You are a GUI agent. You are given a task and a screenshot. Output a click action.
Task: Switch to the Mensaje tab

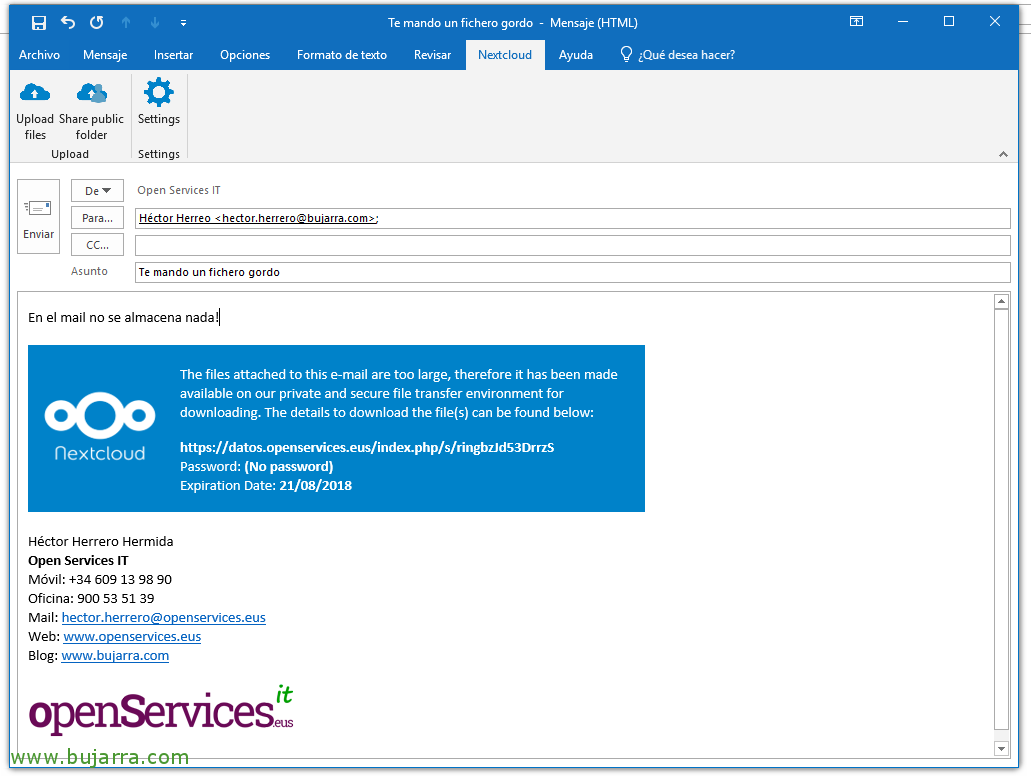pos(105,55)
